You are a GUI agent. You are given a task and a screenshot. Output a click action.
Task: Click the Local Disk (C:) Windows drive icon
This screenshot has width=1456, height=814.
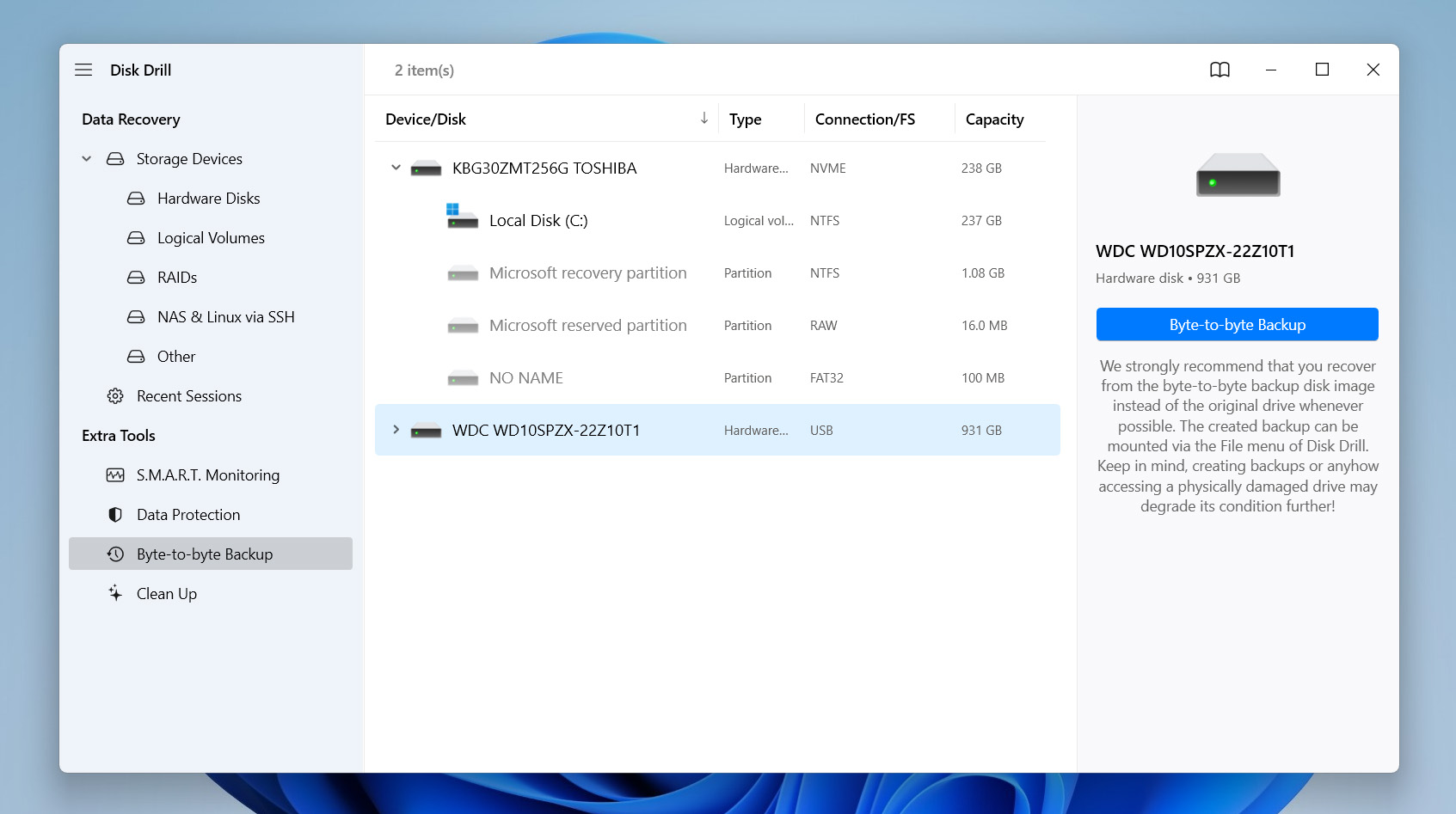click(x=462, y=216)
